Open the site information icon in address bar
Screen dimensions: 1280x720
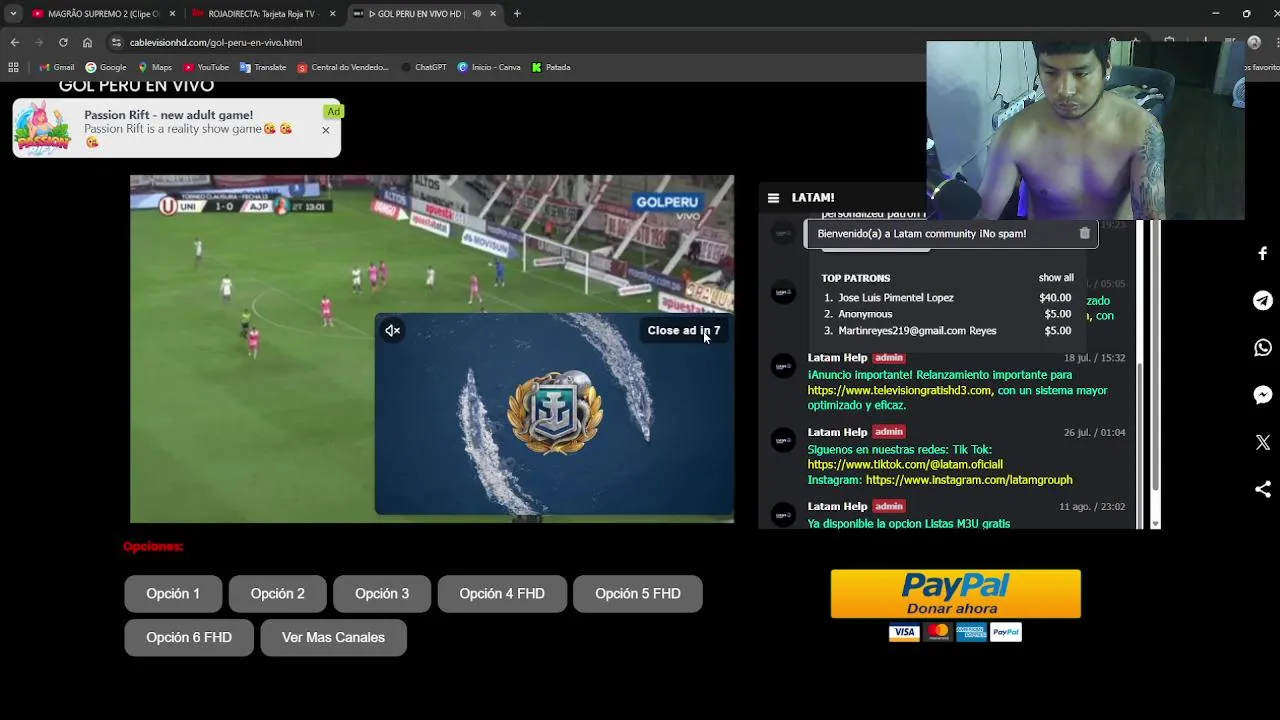point(117,42)
